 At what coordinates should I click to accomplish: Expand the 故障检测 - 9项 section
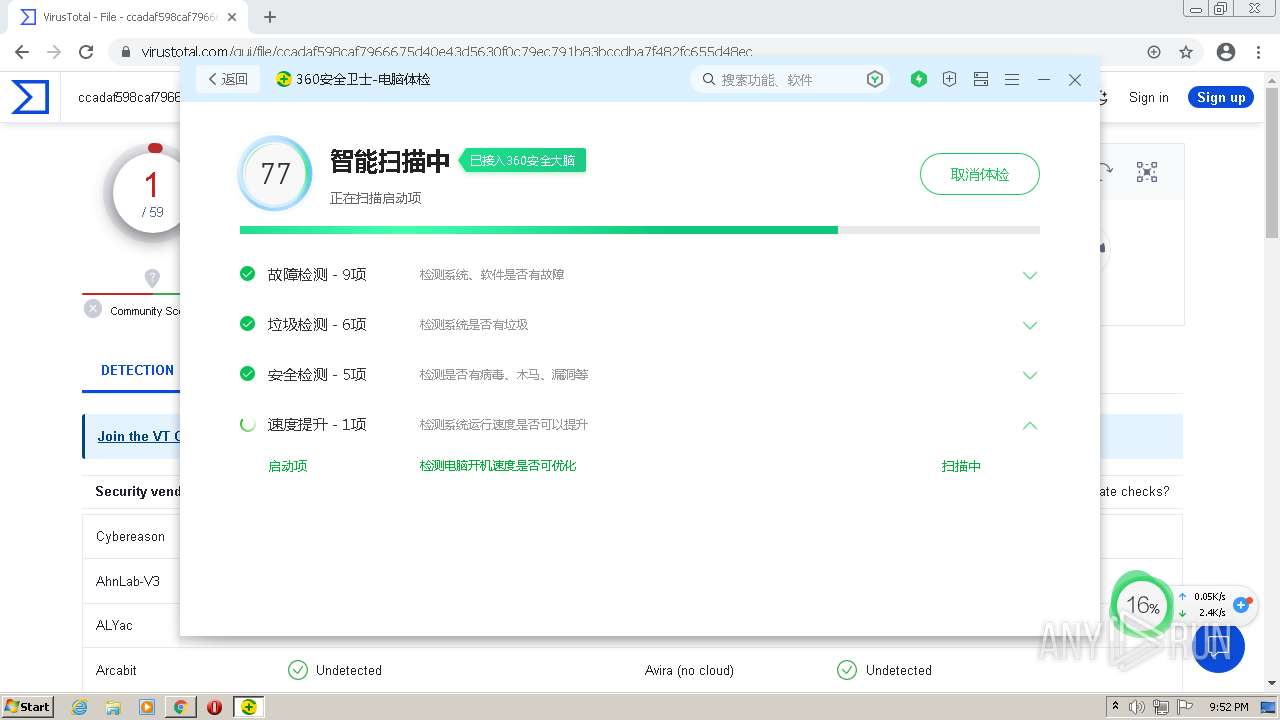(x=1029, y=275)
